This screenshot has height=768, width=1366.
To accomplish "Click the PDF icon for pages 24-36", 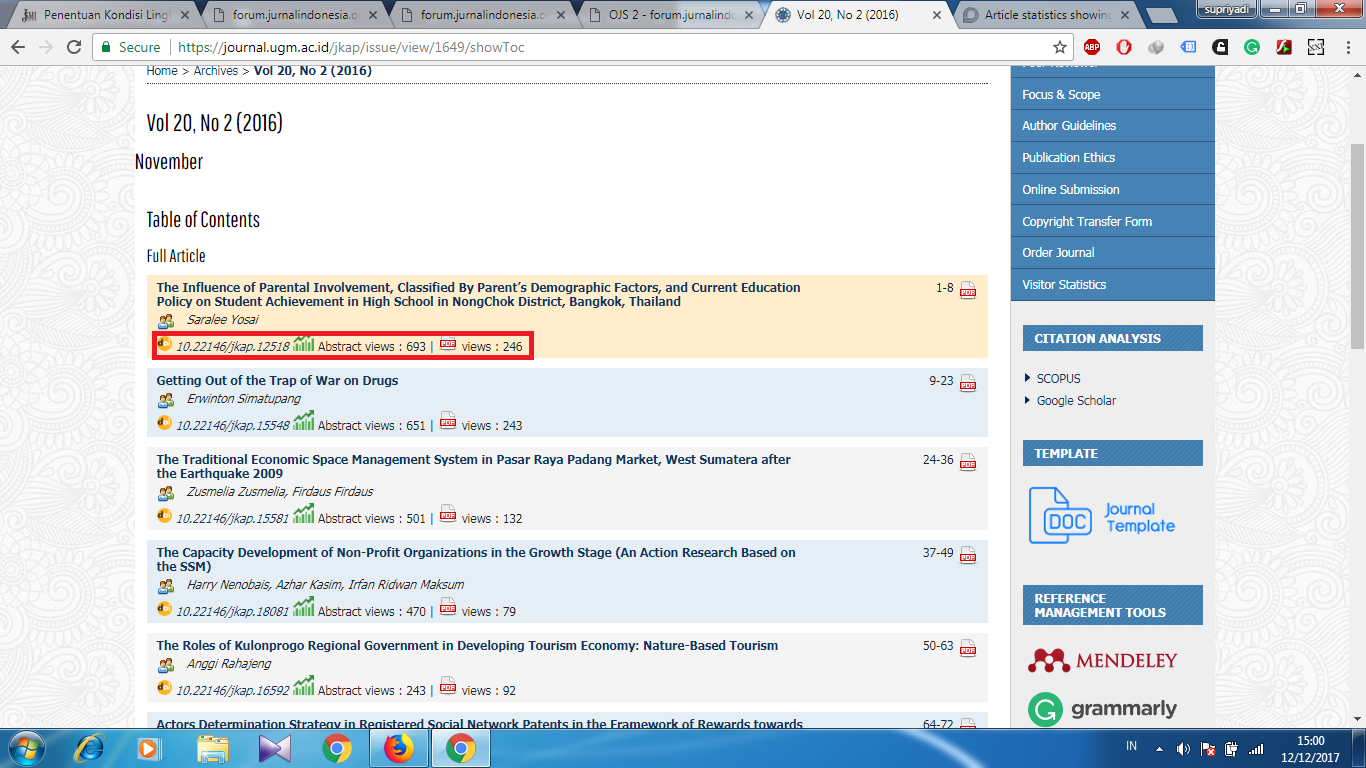I will (x=967, y=462).
